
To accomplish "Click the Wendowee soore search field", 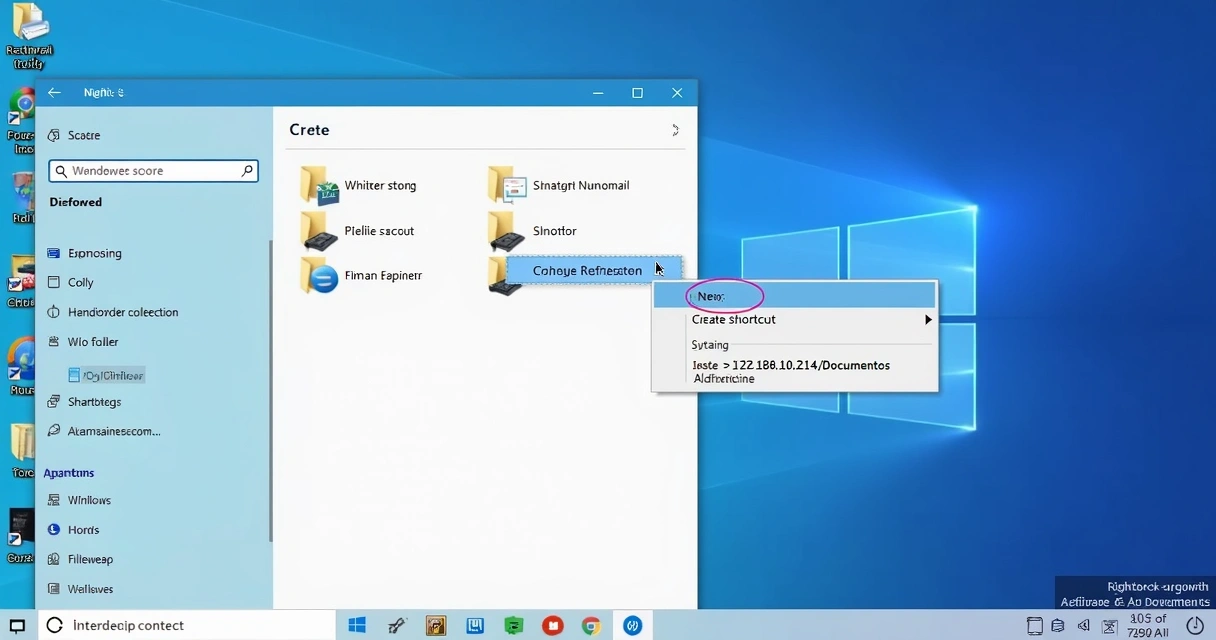I will 153,171.
